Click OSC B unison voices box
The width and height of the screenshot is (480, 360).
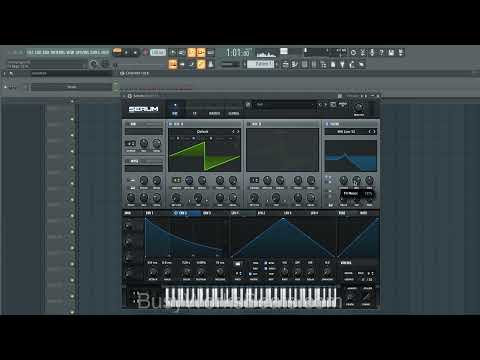point(254,180)
